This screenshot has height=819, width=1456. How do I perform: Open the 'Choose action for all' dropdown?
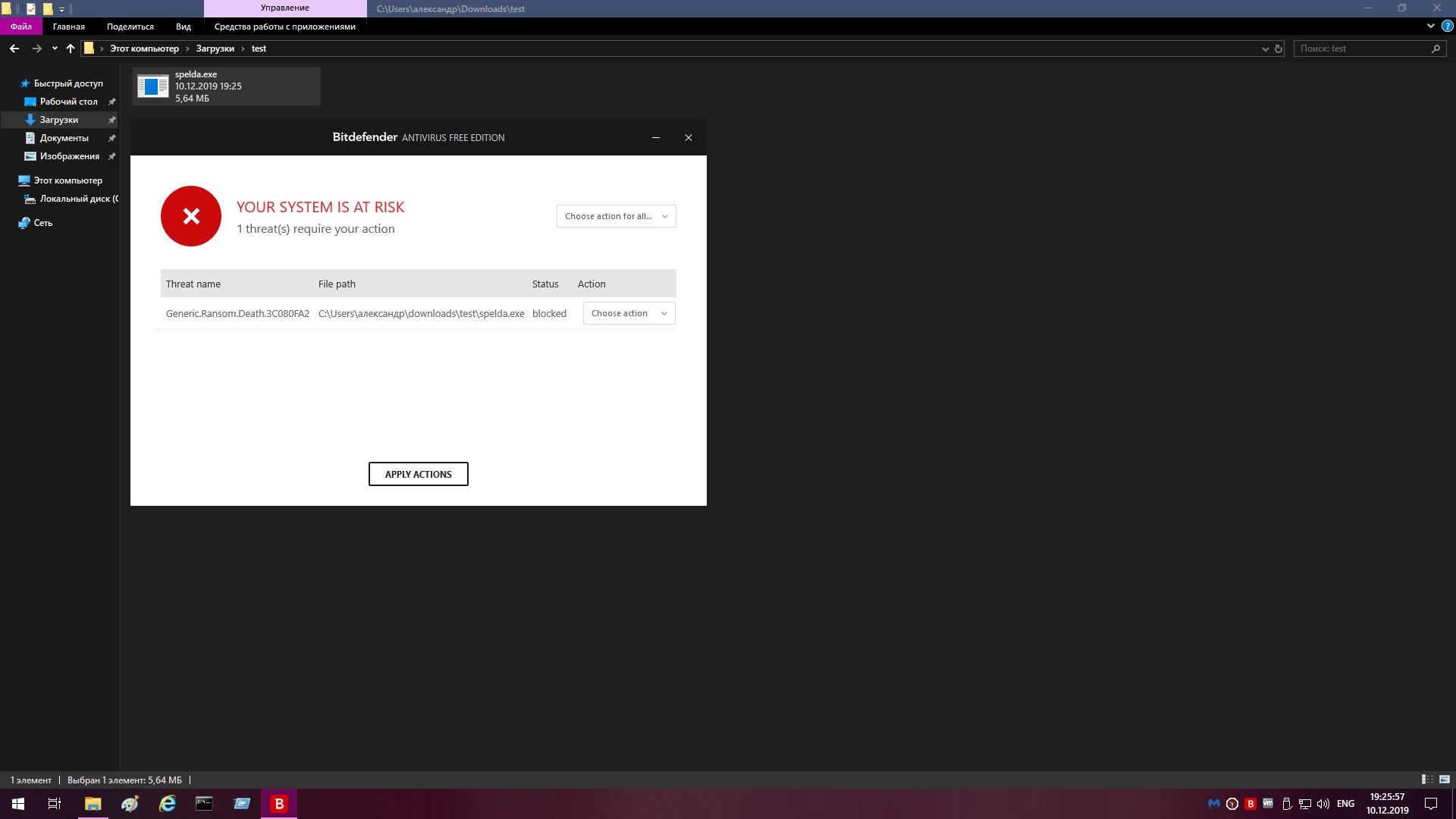(x=616, y=216)
